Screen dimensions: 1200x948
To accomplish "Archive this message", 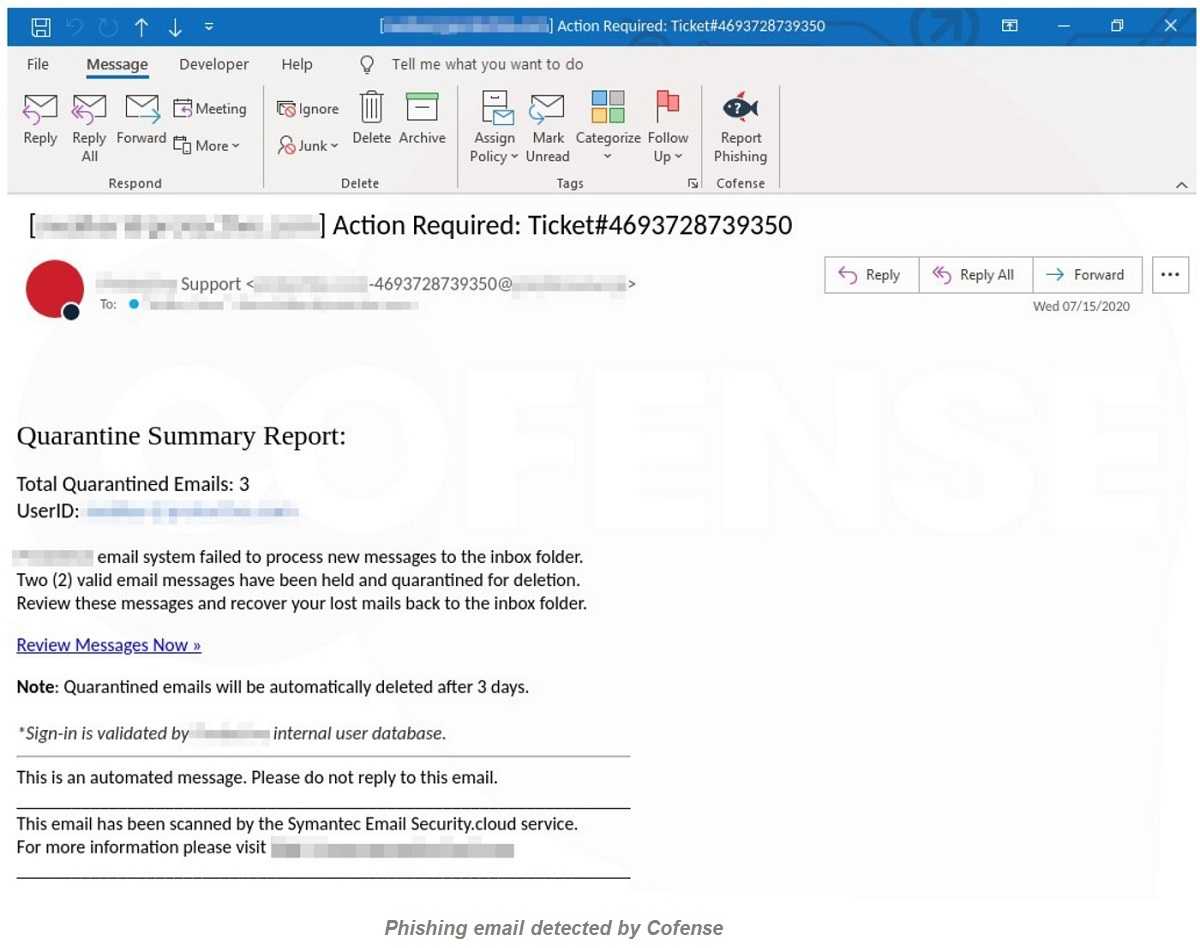I will pos(422,119).
